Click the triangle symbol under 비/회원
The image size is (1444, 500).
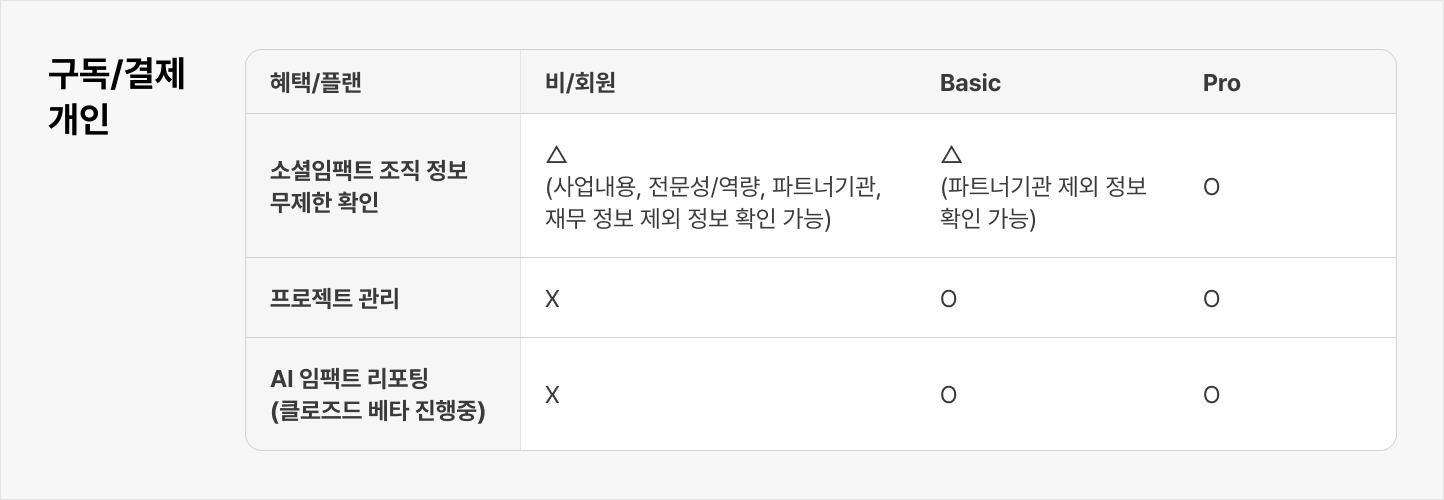pyautogui.click(x=557, y=155)
